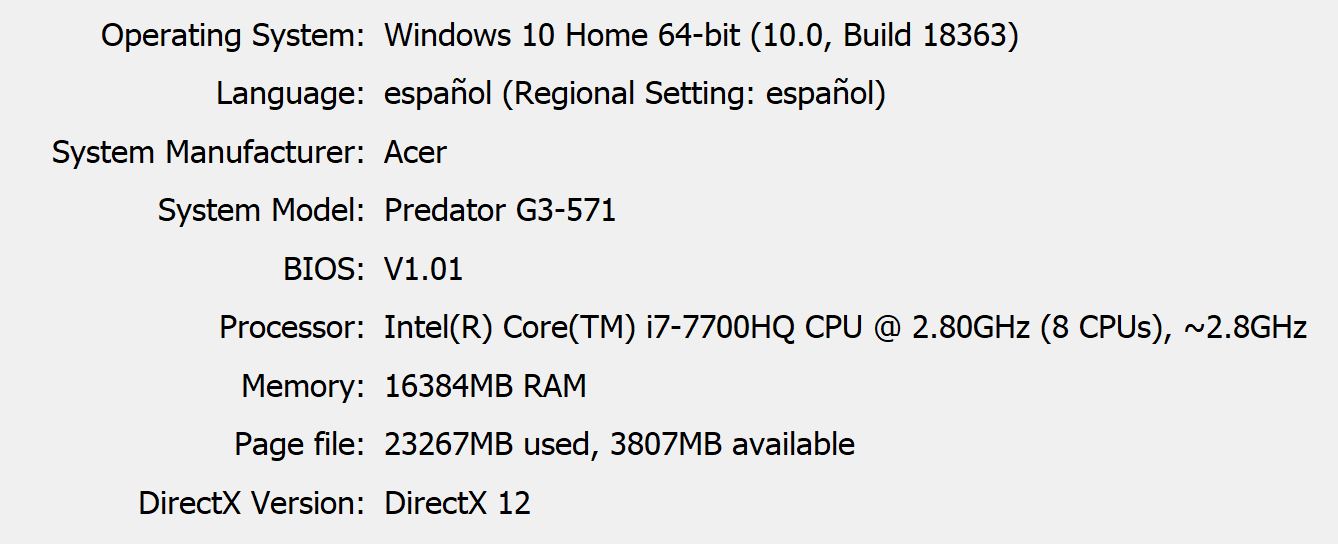This screenshot has width=1338, height=544.
Task: Select the Acer manufacturer value
Action: tap(415, 153)
